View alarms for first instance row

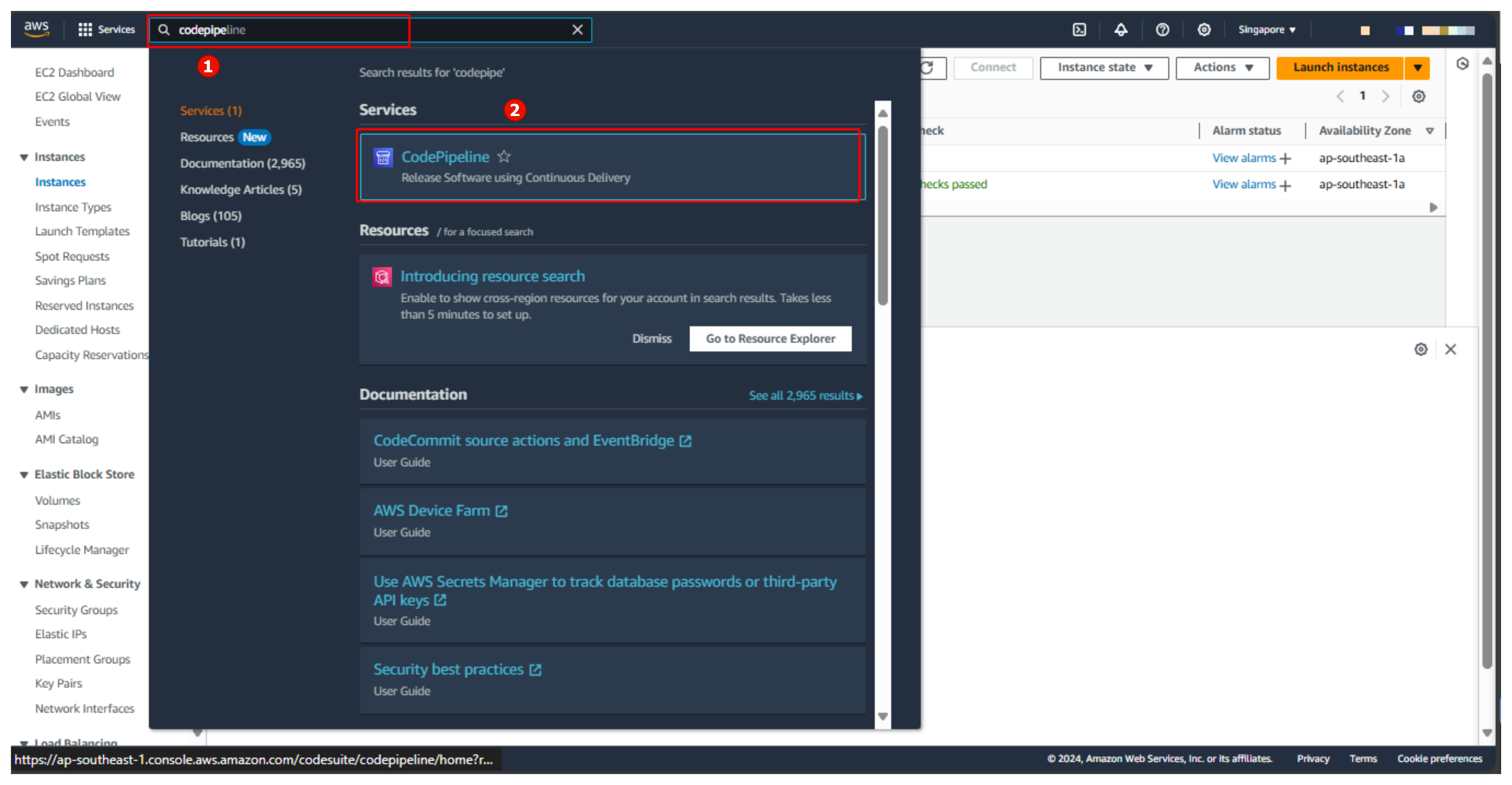click(1244, 158)
